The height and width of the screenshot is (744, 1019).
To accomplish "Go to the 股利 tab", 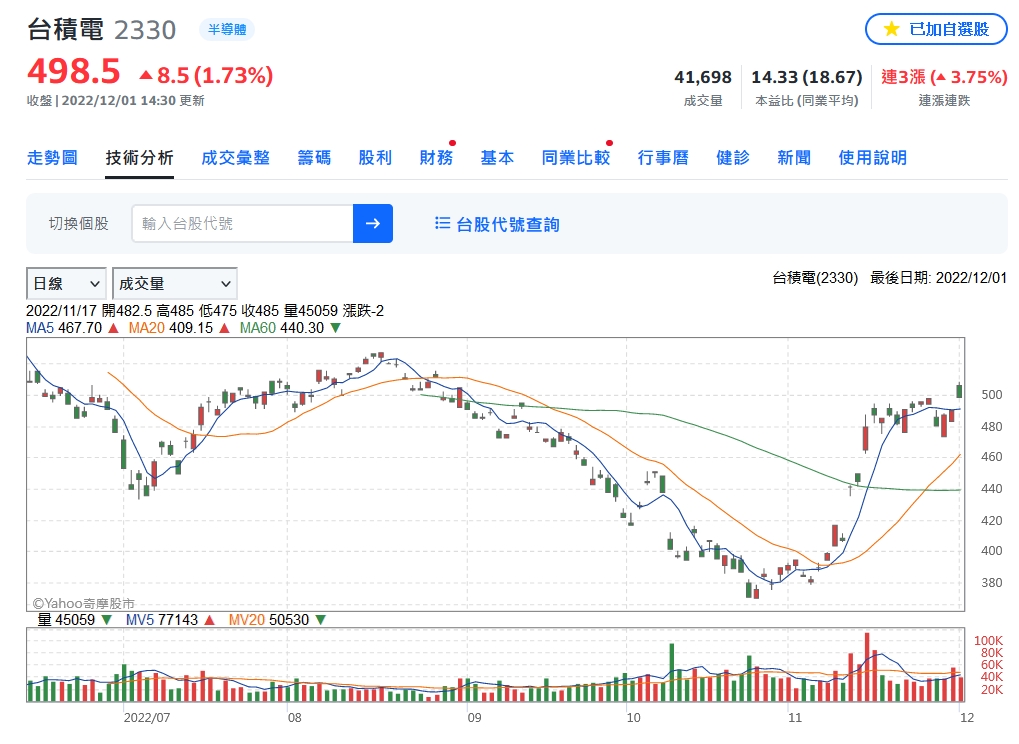I will pos(375,157).
